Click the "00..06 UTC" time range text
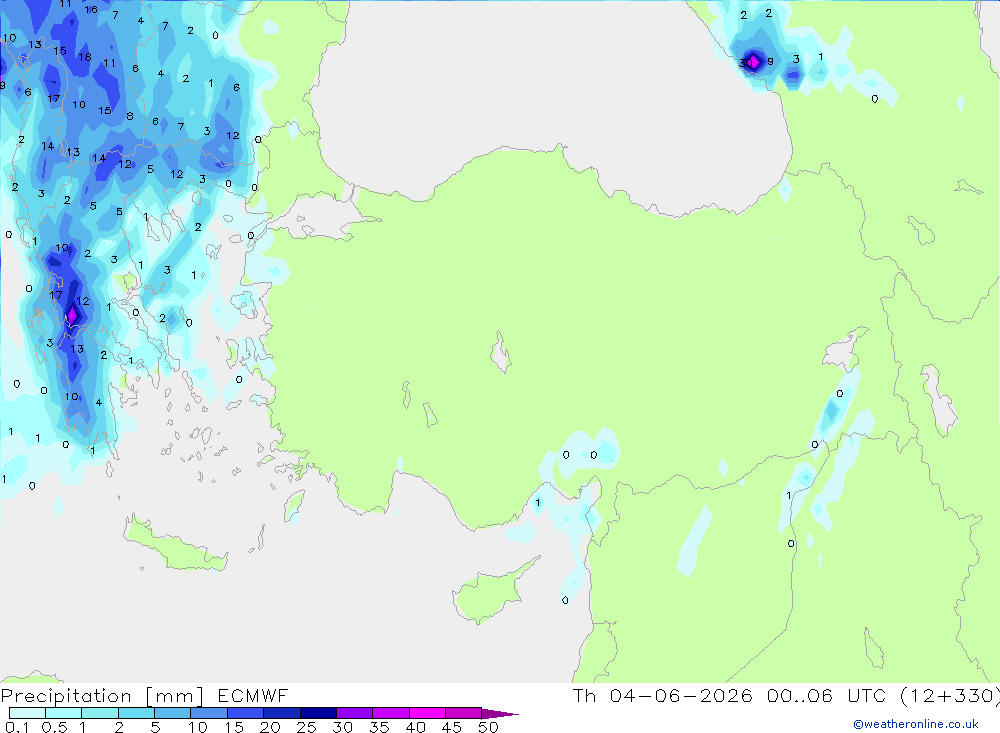This screenshot has width=1000, height=733. [826, 696]
